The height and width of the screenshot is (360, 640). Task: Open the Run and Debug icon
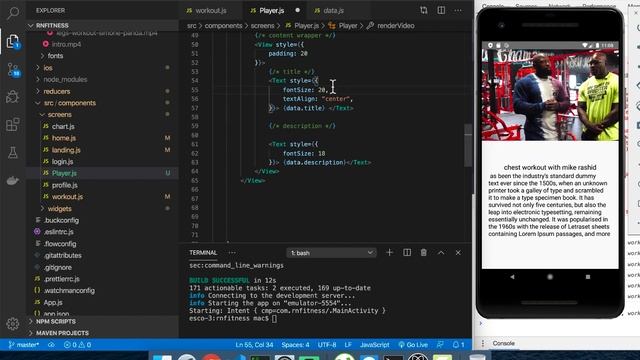[x=13, y=97]
